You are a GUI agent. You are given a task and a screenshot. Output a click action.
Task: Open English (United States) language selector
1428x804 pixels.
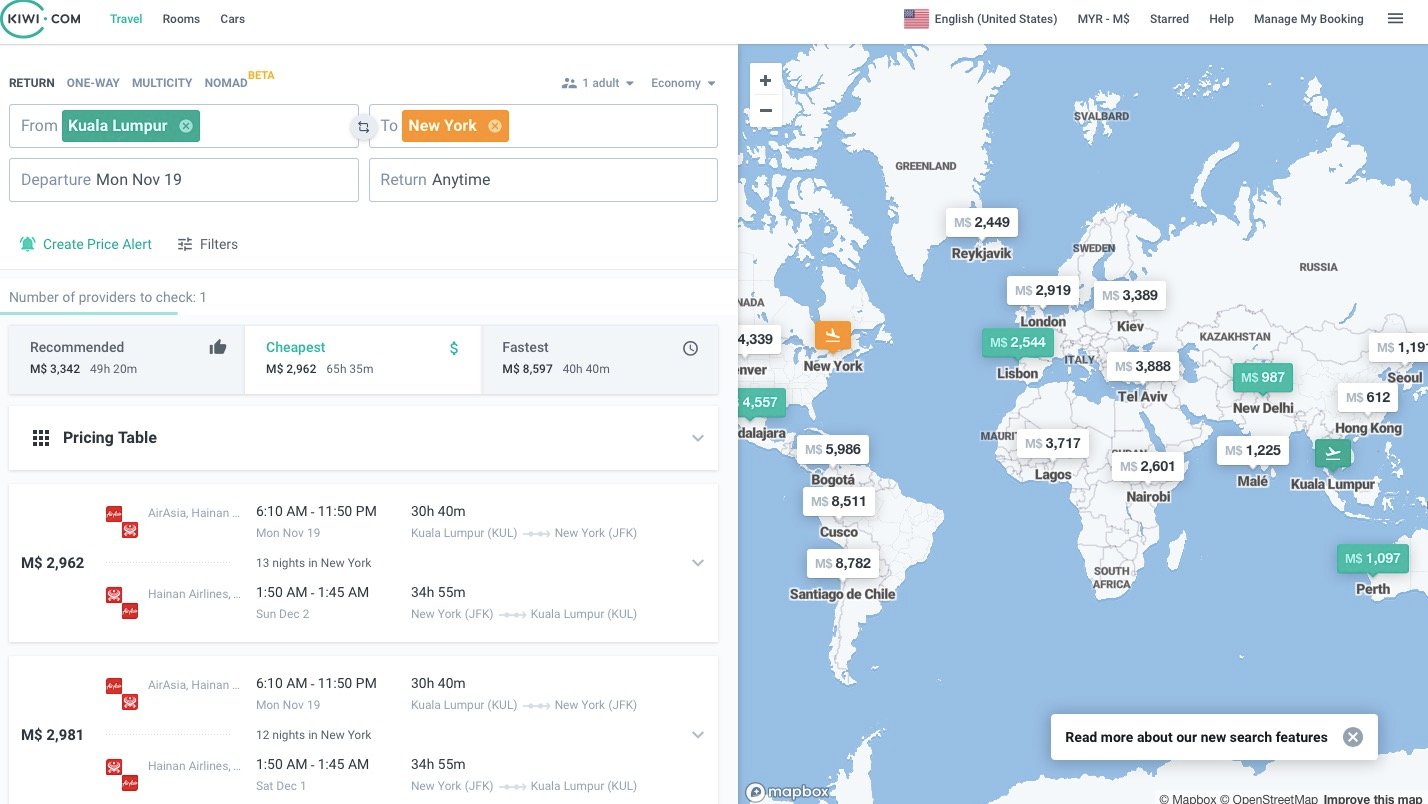(980, 19)
